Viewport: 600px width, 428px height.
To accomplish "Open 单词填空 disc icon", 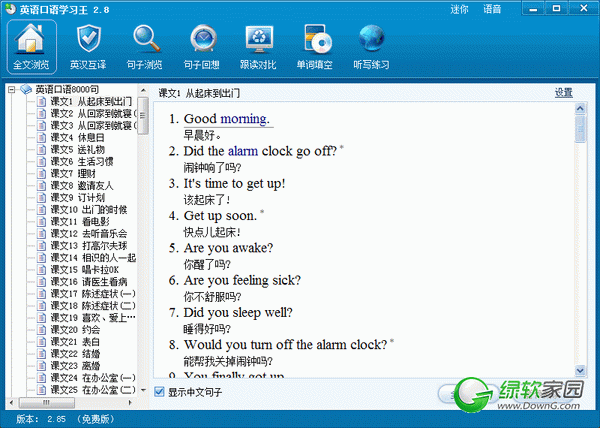I will (x=315, y=46).
